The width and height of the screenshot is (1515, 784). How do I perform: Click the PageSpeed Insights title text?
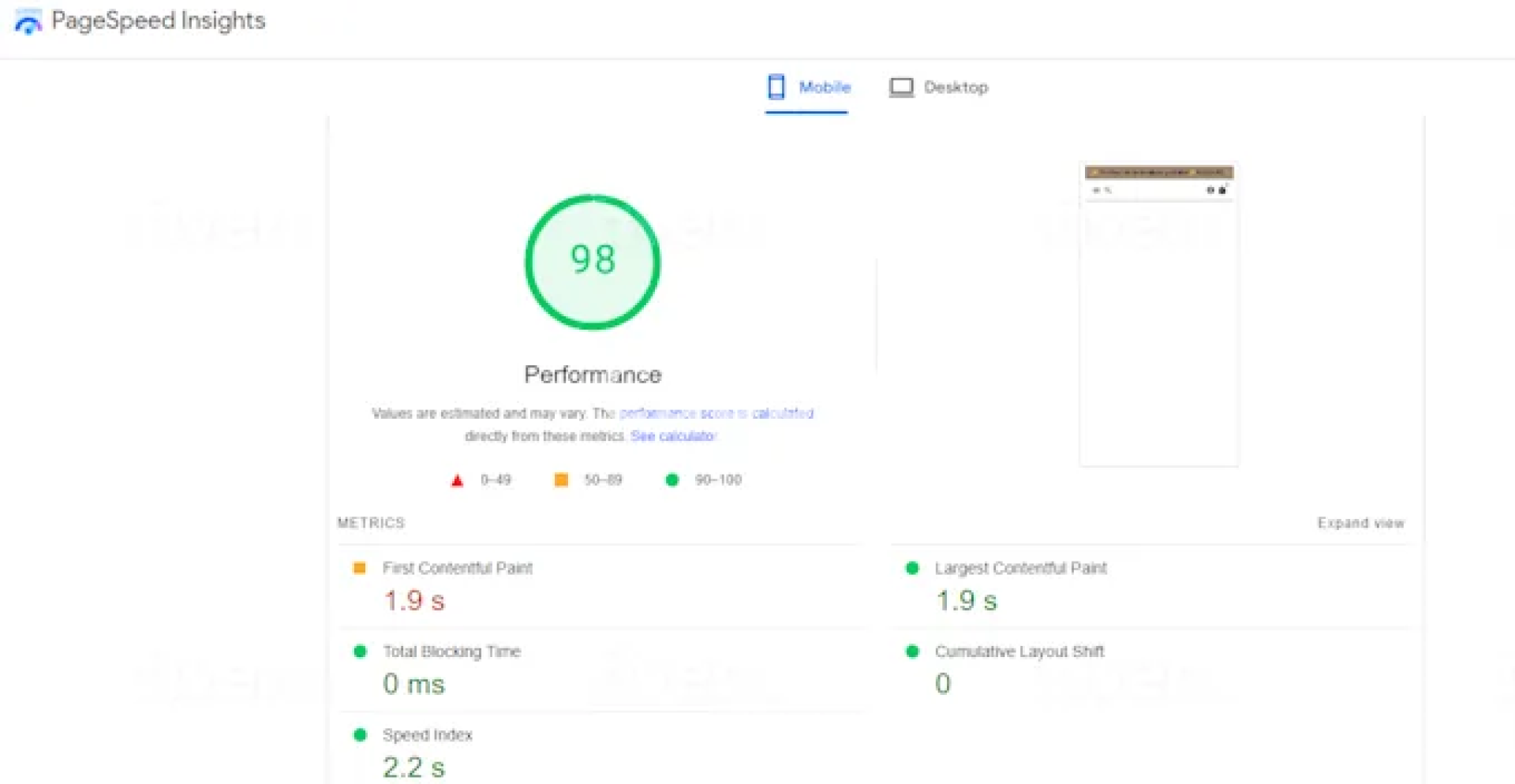tap(158, 21)
